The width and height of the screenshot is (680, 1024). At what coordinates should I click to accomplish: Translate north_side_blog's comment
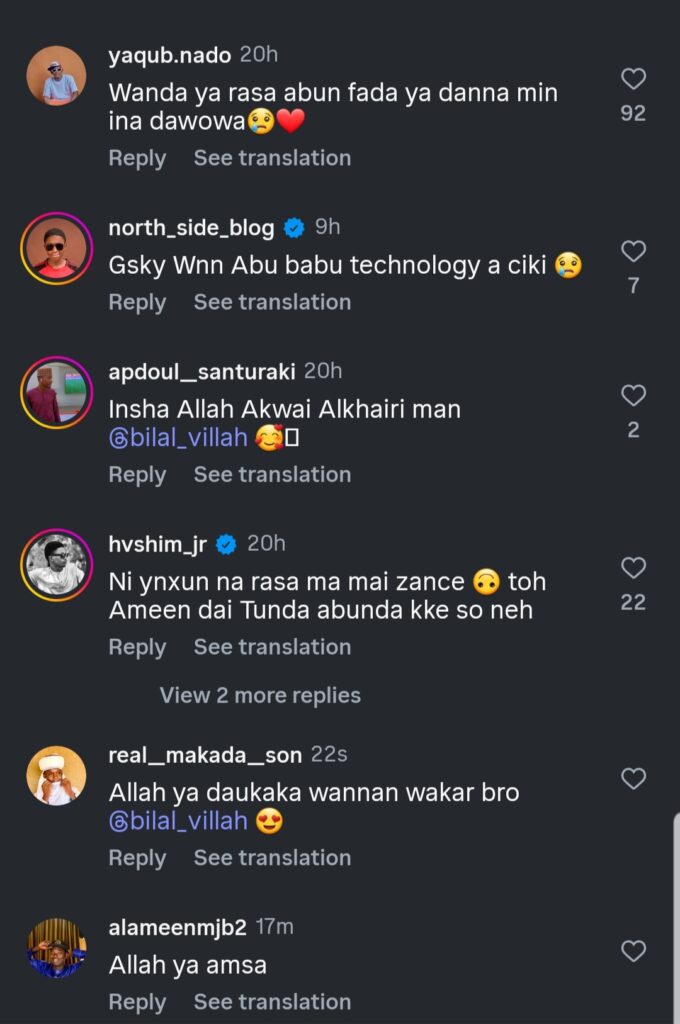pyautogui.click(x=272, y=302)
